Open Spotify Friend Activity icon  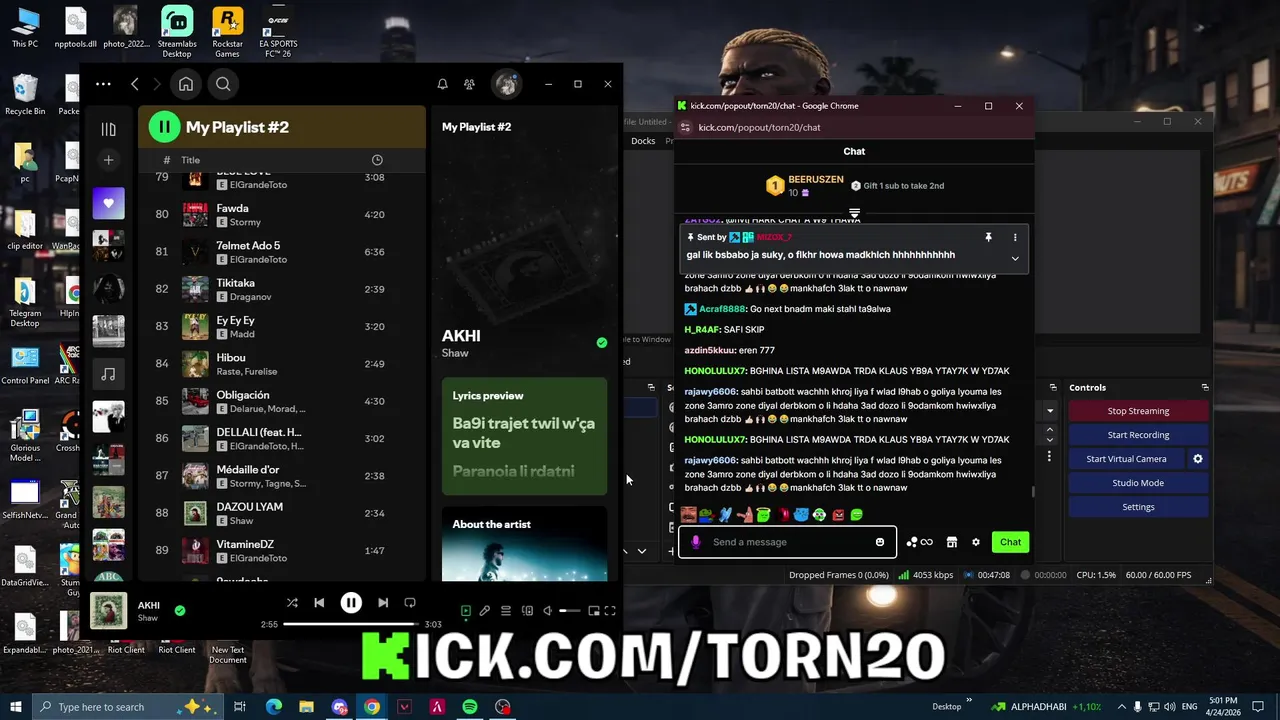pos(469,84)
